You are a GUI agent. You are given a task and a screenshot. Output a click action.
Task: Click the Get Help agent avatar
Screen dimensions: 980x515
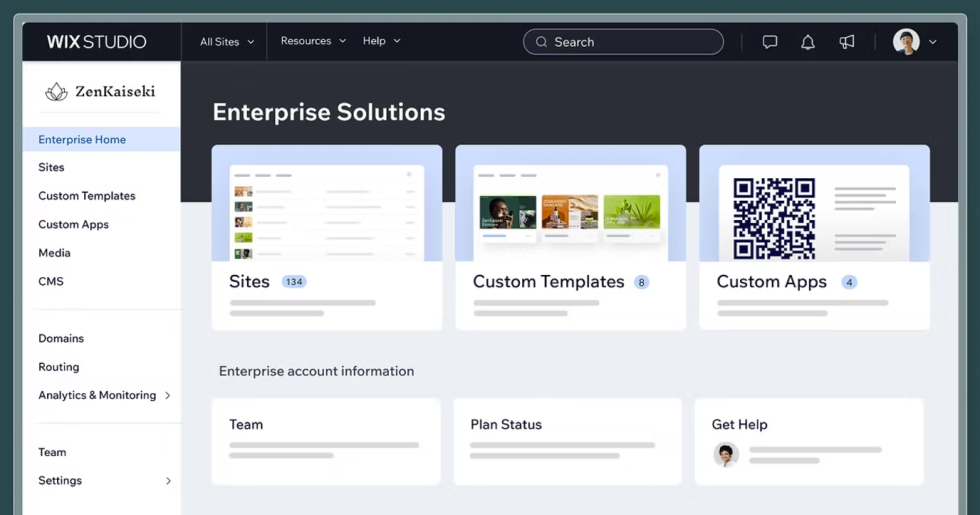pos(726,454)
